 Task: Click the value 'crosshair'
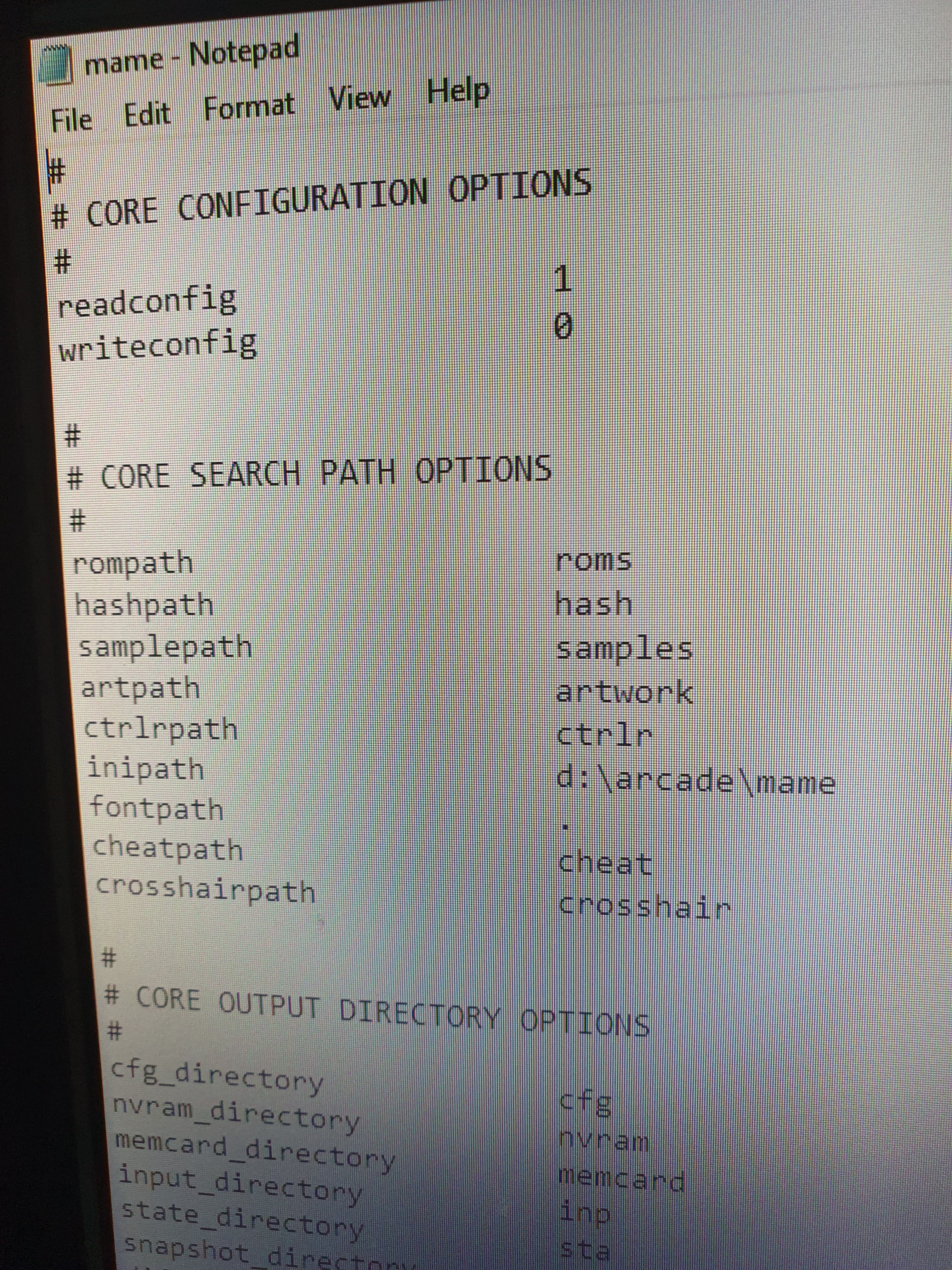pyautogui.click(x=646, y=907)
